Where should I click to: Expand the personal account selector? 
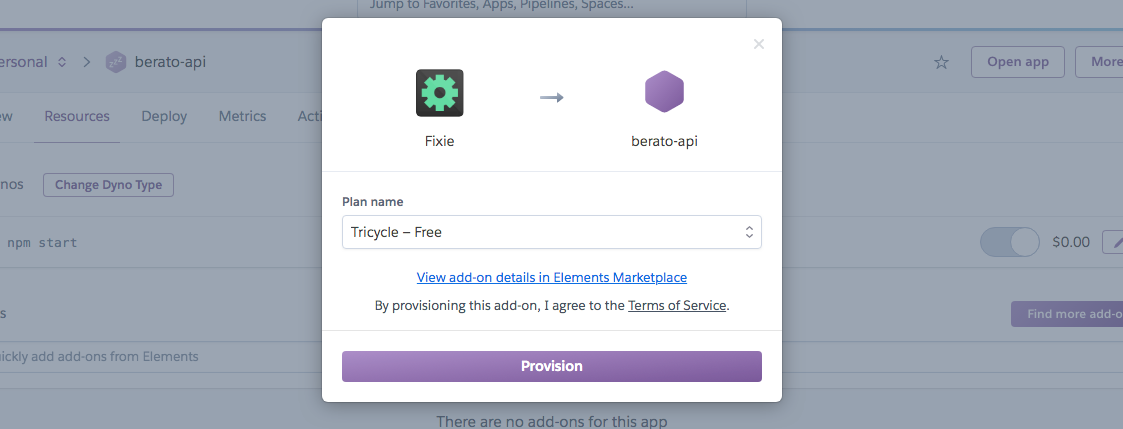coord(62,62)
